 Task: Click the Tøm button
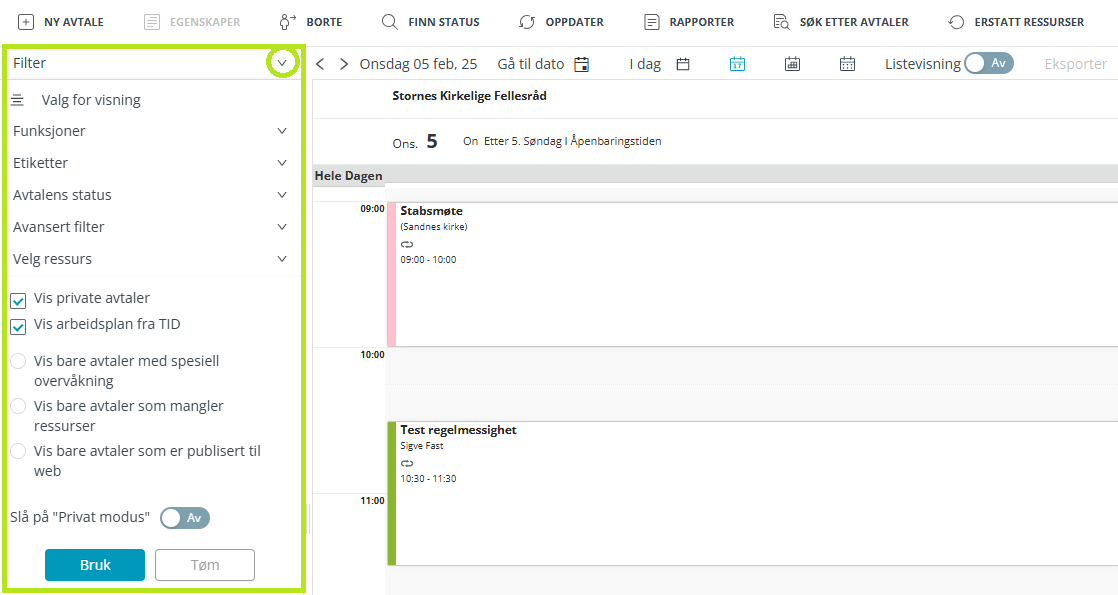[204, 565]
